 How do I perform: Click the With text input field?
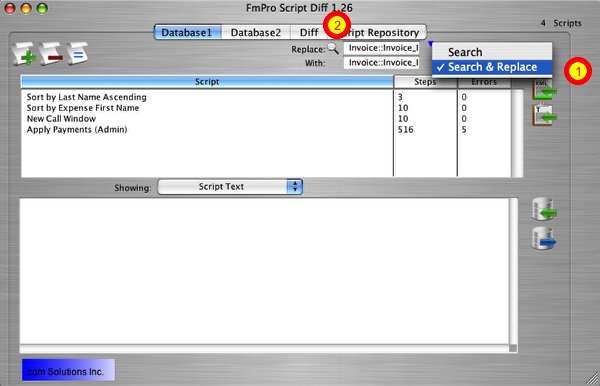[x=382, y=63]
